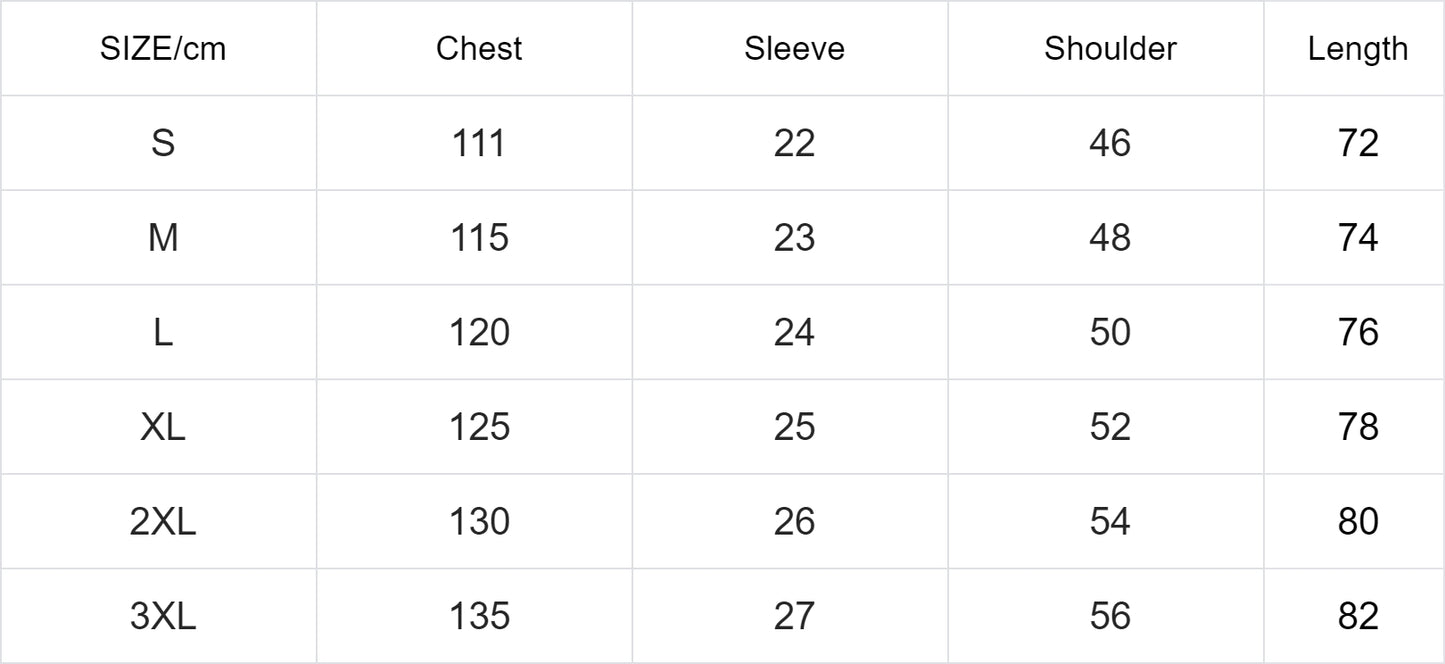
Task: Select chest value 120 for size L
Action: [x=479, y=332]
